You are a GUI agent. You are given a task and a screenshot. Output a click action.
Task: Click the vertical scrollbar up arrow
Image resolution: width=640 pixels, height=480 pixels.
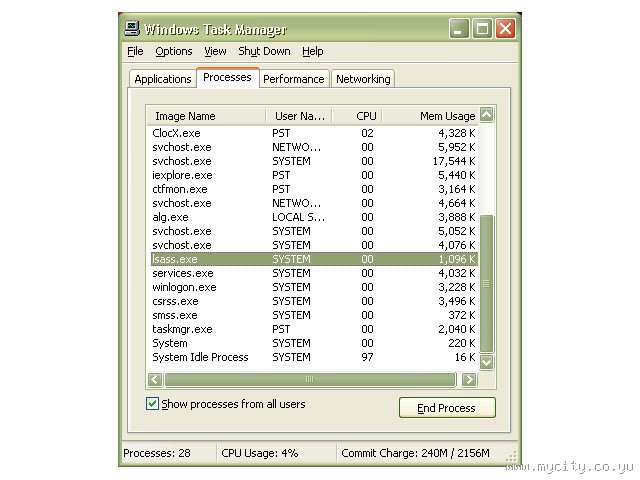(x=486, y=115)
